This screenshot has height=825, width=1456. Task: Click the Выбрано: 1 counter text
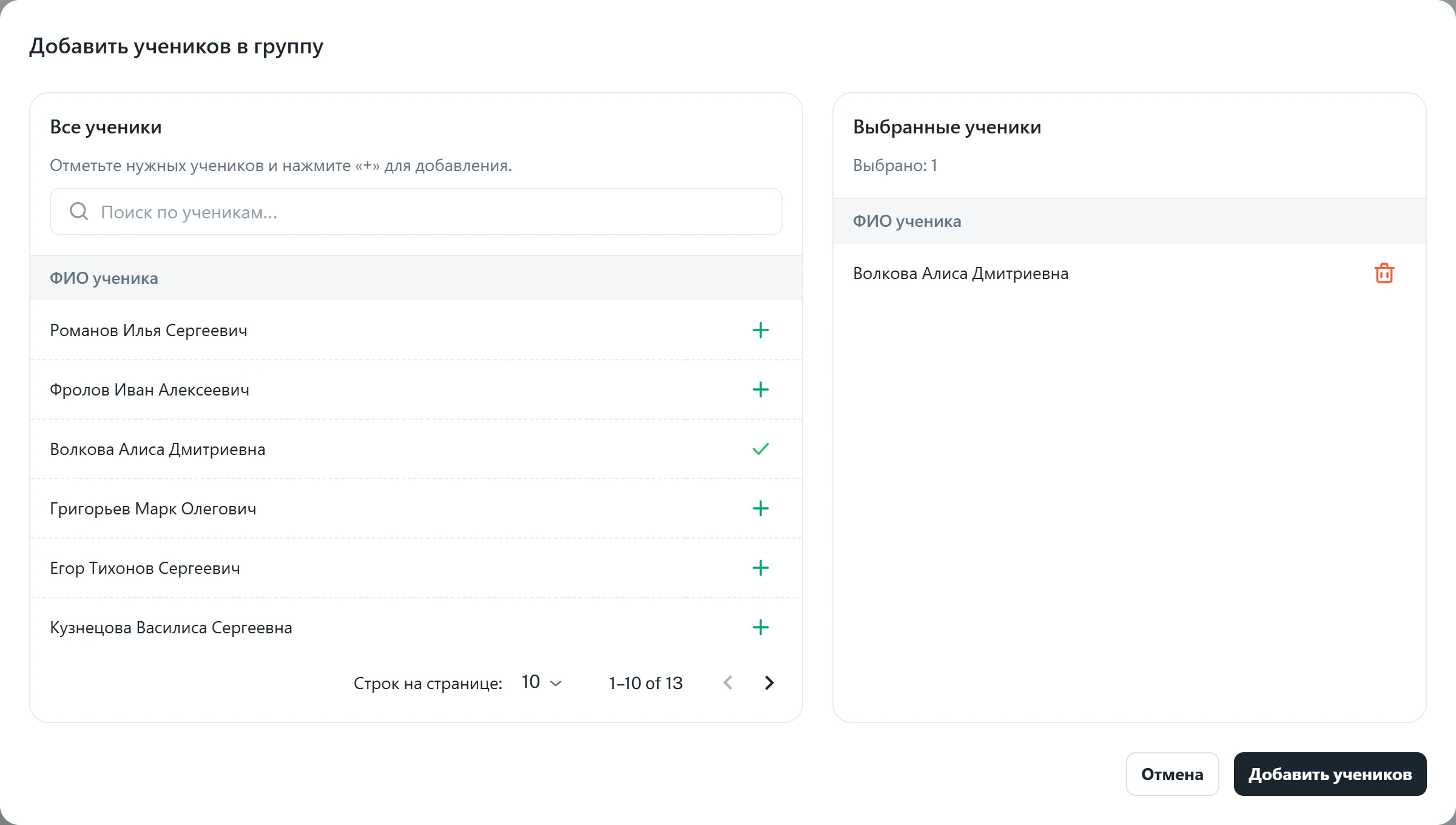click(895, 165)
